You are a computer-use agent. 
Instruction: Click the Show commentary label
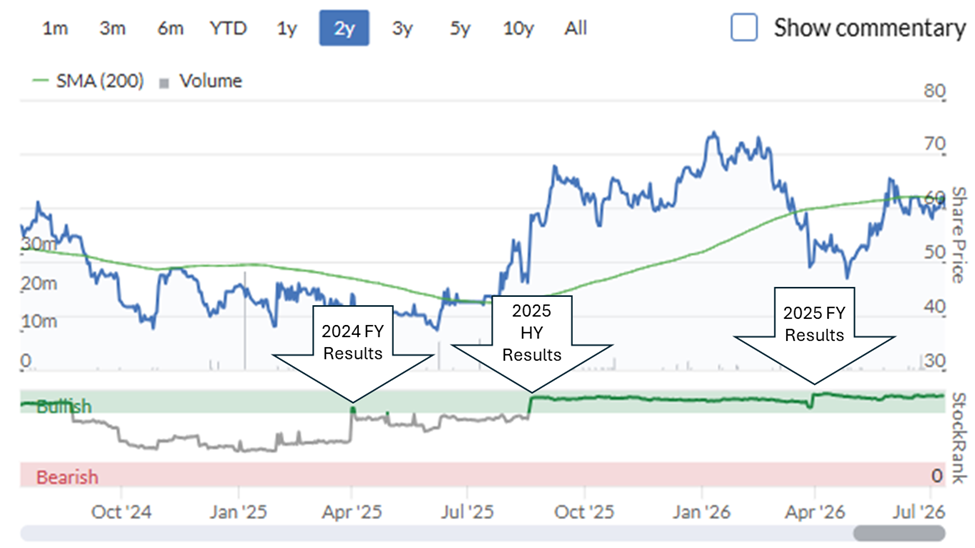tap(869, 28)
